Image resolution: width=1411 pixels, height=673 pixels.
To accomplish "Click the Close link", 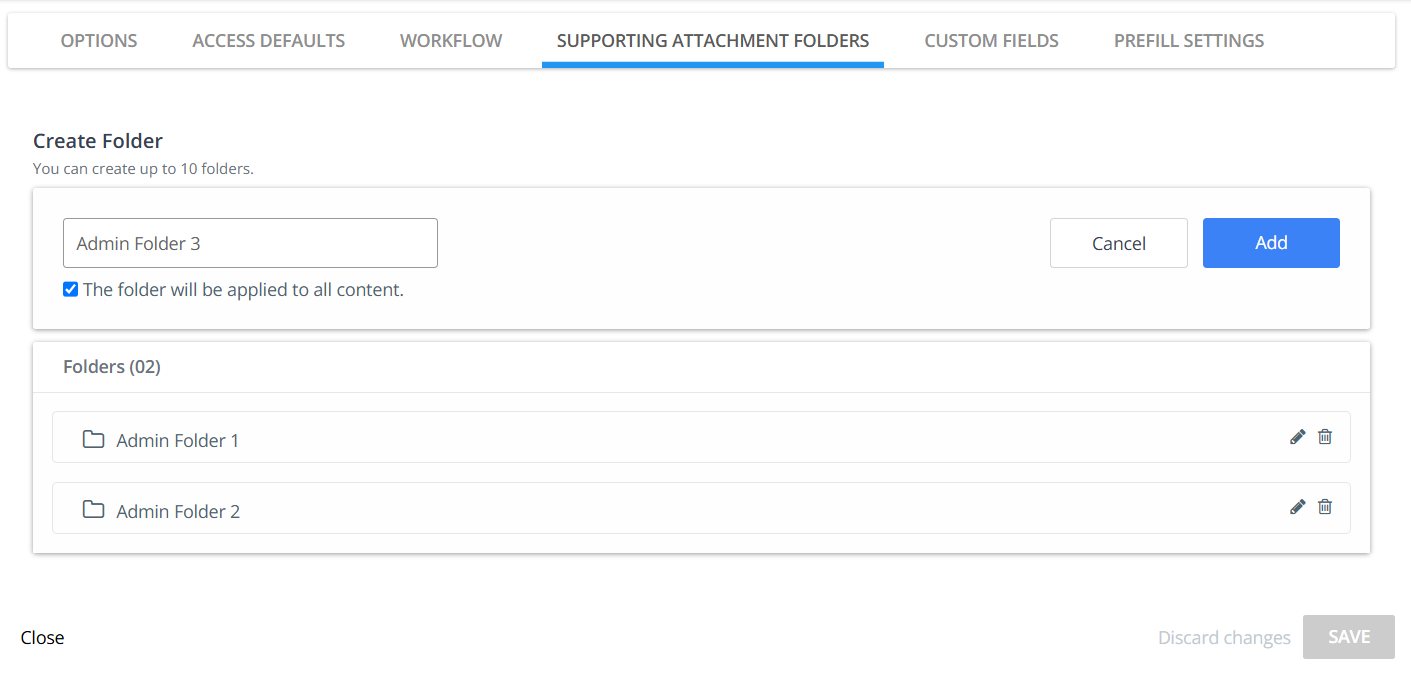I will pos(42,638).
